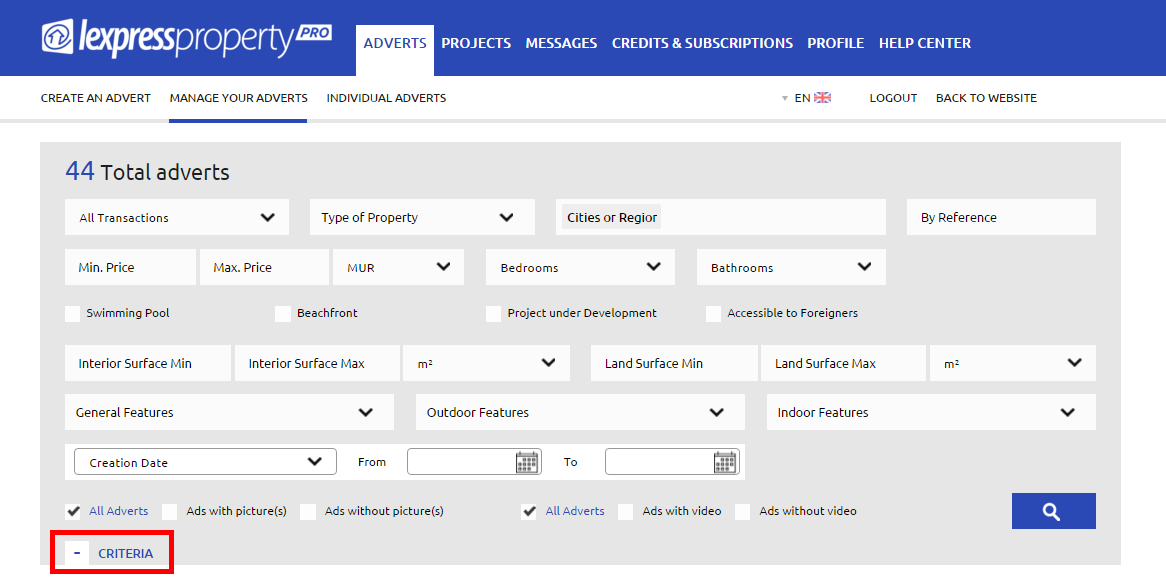Click the Min. Price field
Viewport: 1166px width, 581px height.
[x=130, y=267]
